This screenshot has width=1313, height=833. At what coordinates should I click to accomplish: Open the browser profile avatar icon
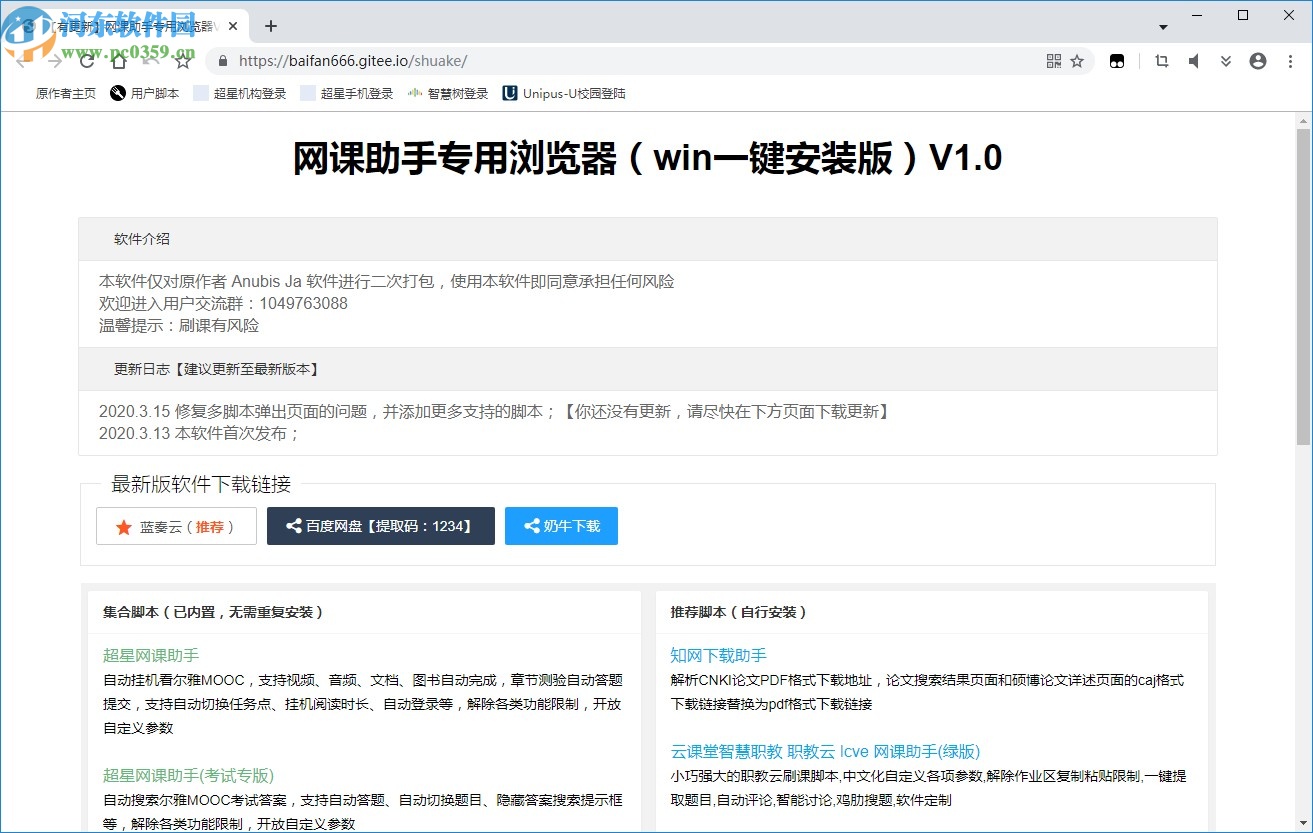[1258, 61]
